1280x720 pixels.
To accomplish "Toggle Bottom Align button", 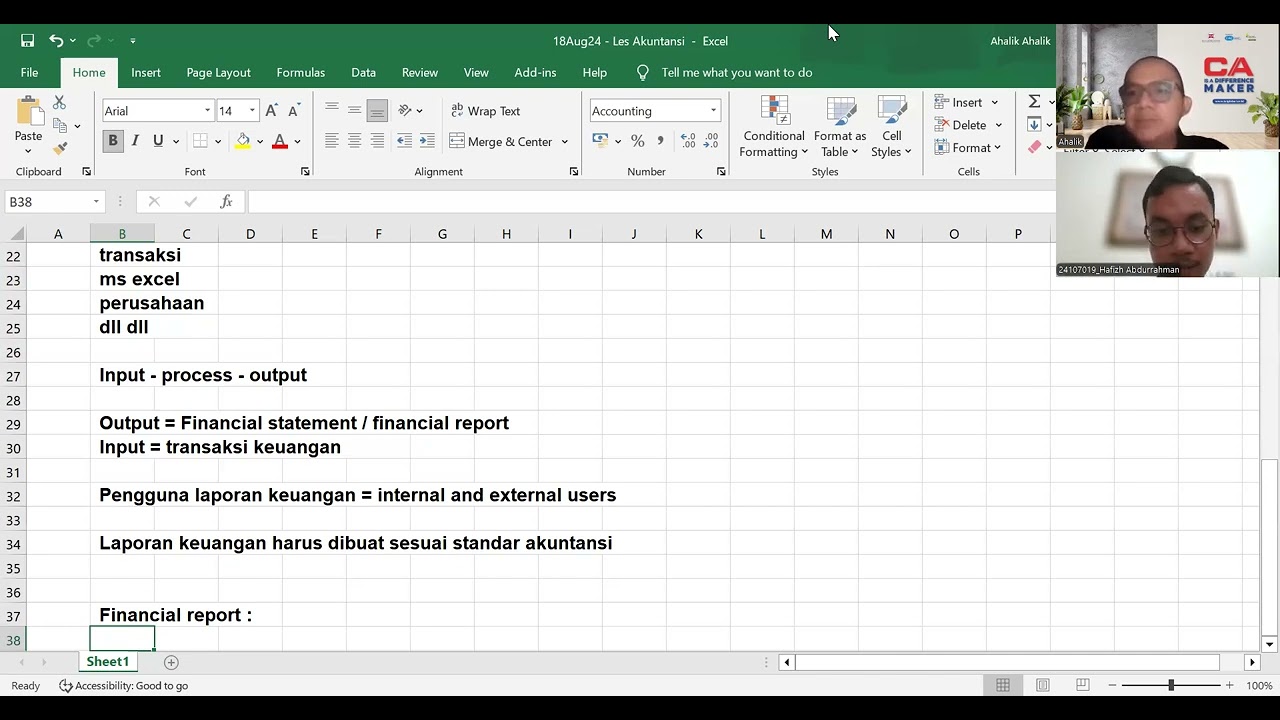I will point(377,111).
